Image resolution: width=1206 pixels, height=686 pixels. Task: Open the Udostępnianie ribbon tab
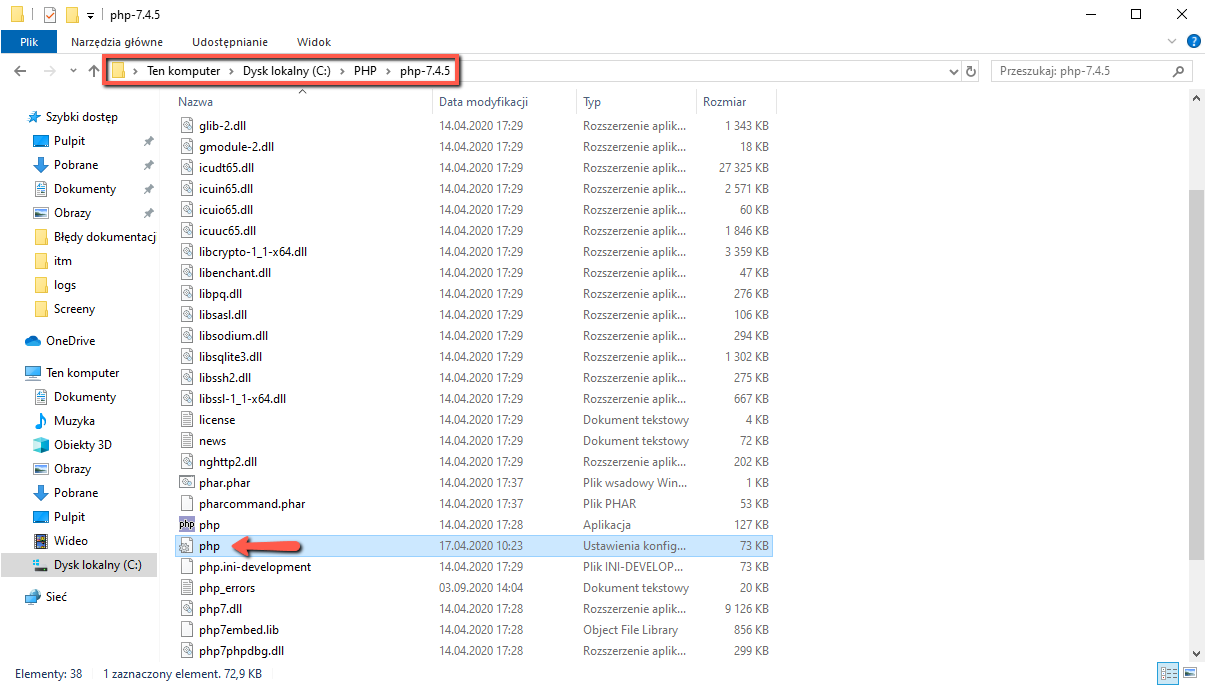pyautogui.click(x=230, y=42)
